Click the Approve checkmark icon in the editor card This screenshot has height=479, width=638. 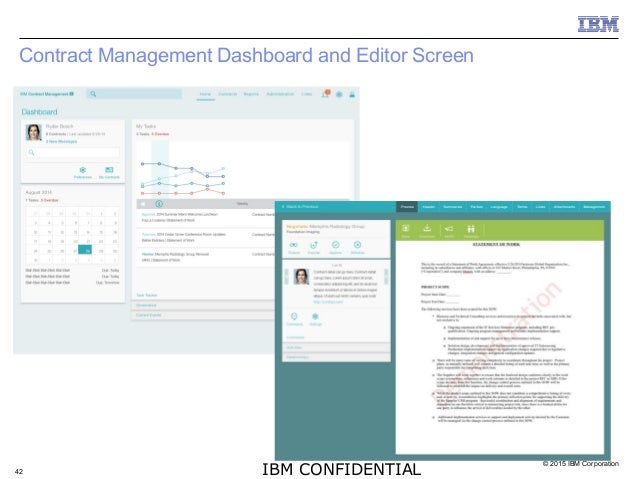pyautogui.click(x=336, y=245)
